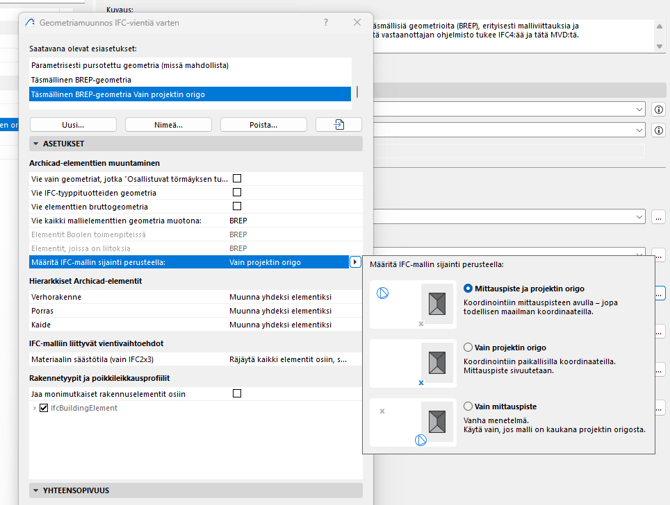Collapse the ASETUKSET section
The image size is (670, 505).
(x=37, y=144)
